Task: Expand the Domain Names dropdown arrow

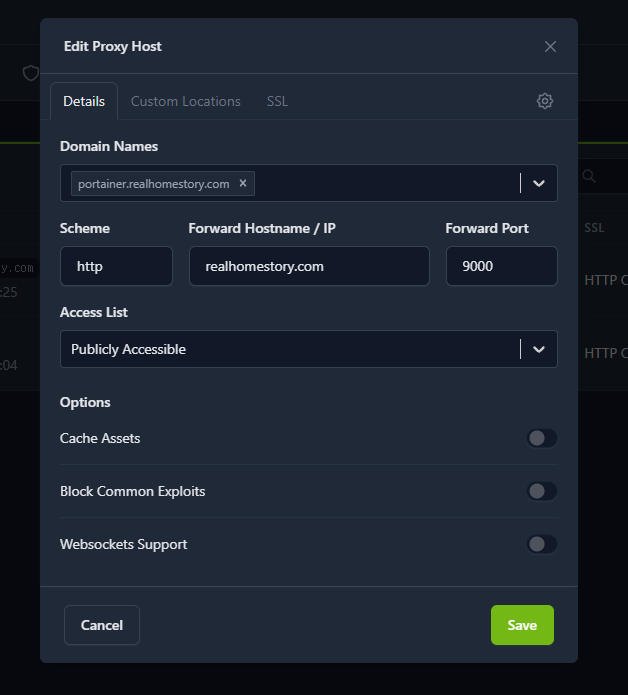Action: coord(539,184)
